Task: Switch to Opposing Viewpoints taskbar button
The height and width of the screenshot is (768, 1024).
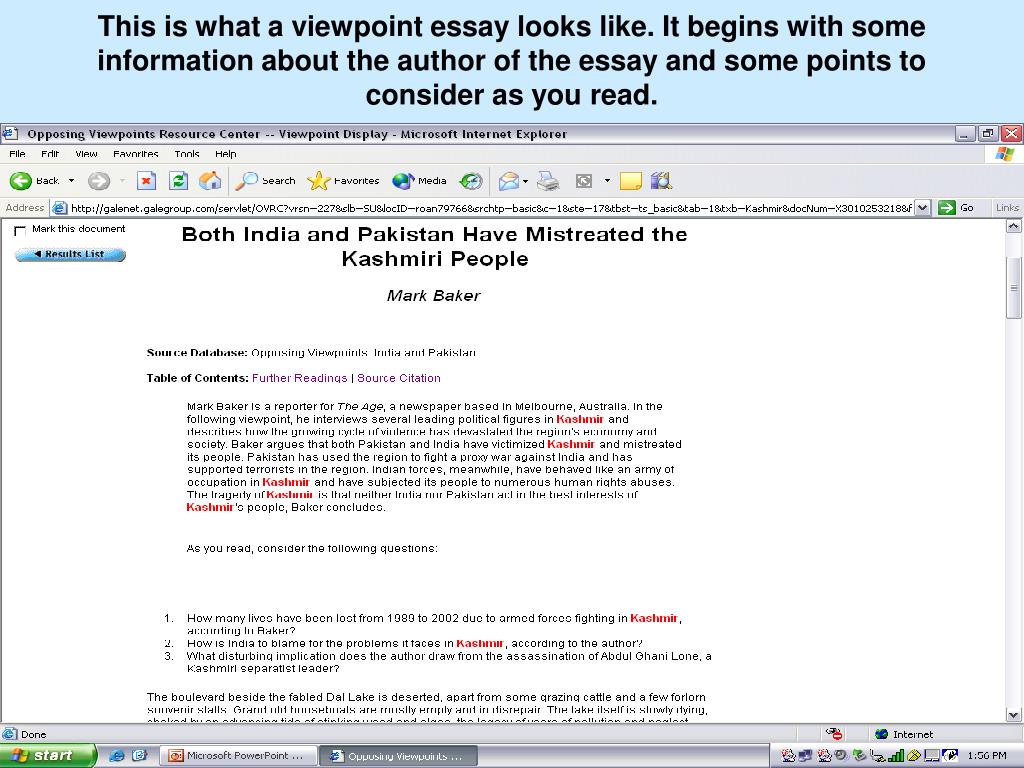Action: (400, 756)
